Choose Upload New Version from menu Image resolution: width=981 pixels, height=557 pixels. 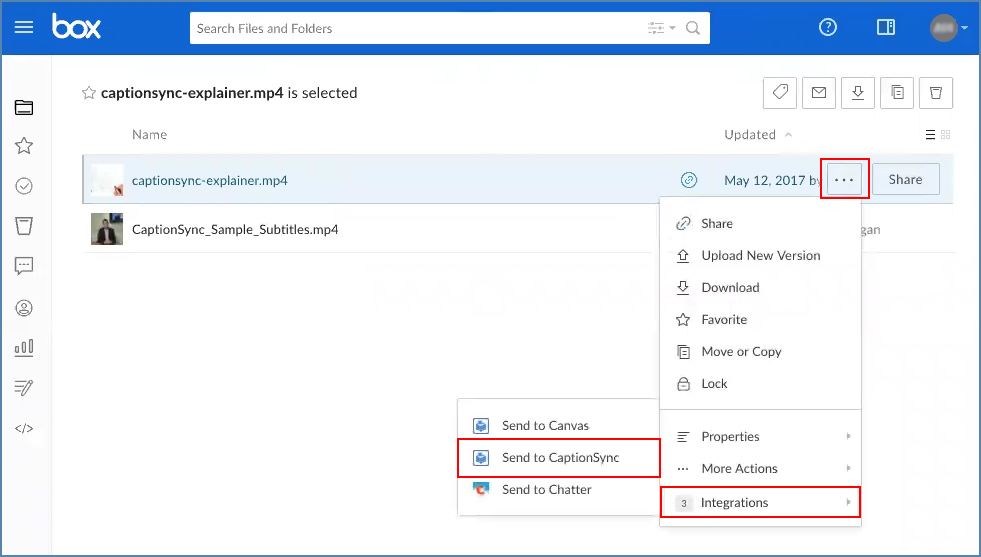(x=760, y=255)
